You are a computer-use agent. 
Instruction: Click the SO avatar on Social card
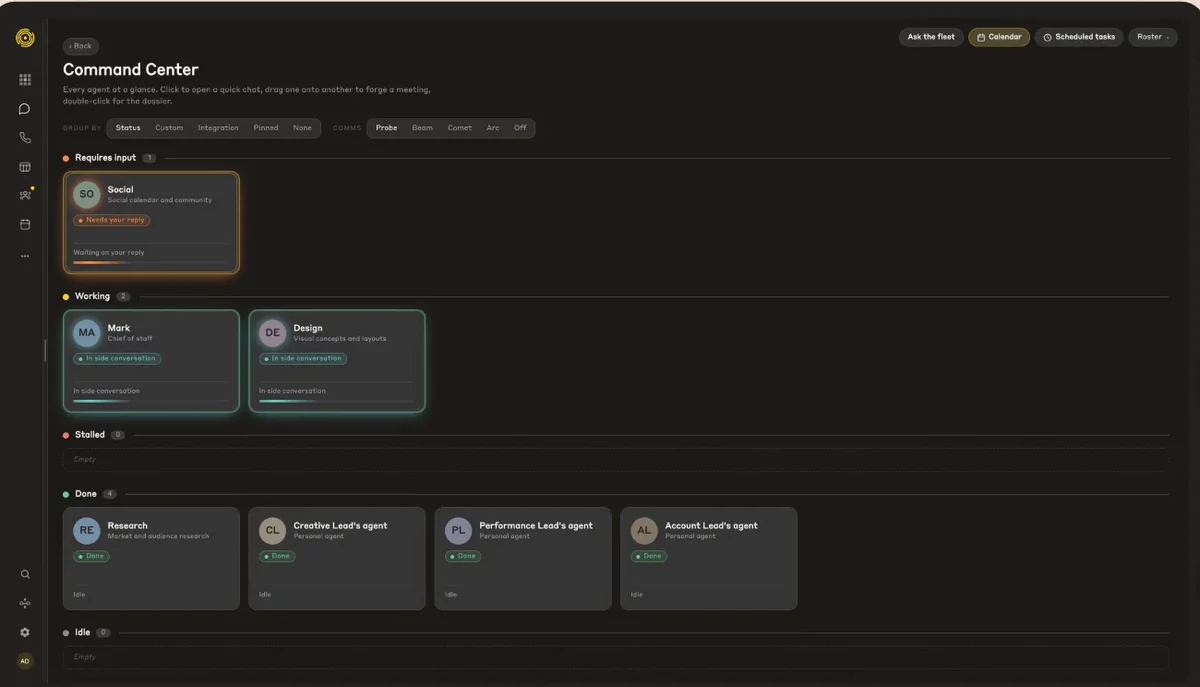(87, 194)
